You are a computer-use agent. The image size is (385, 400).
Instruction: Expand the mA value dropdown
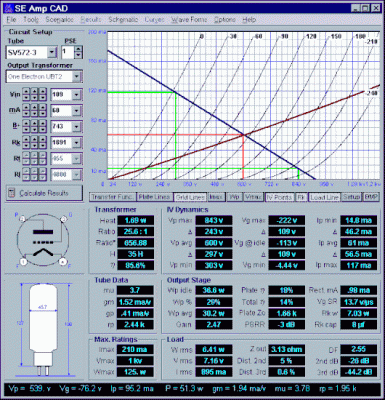[77, 110]
